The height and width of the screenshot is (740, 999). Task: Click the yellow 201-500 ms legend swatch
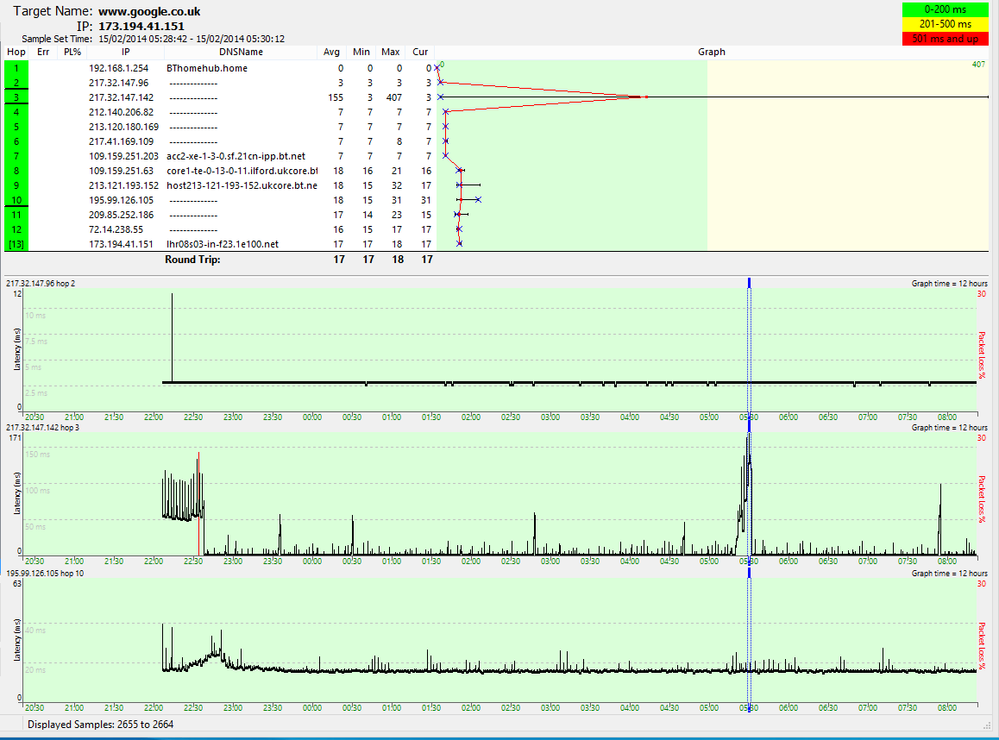click(945, 24)
